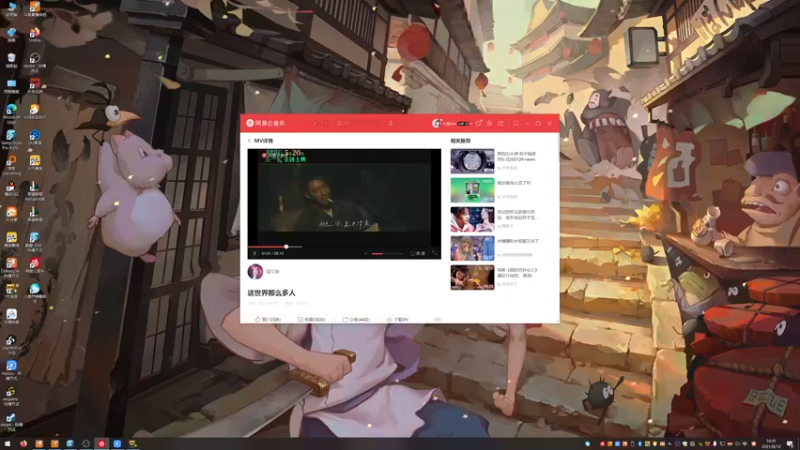
Task: Open the user profile avatar in title bar
Action: (436, 123)
